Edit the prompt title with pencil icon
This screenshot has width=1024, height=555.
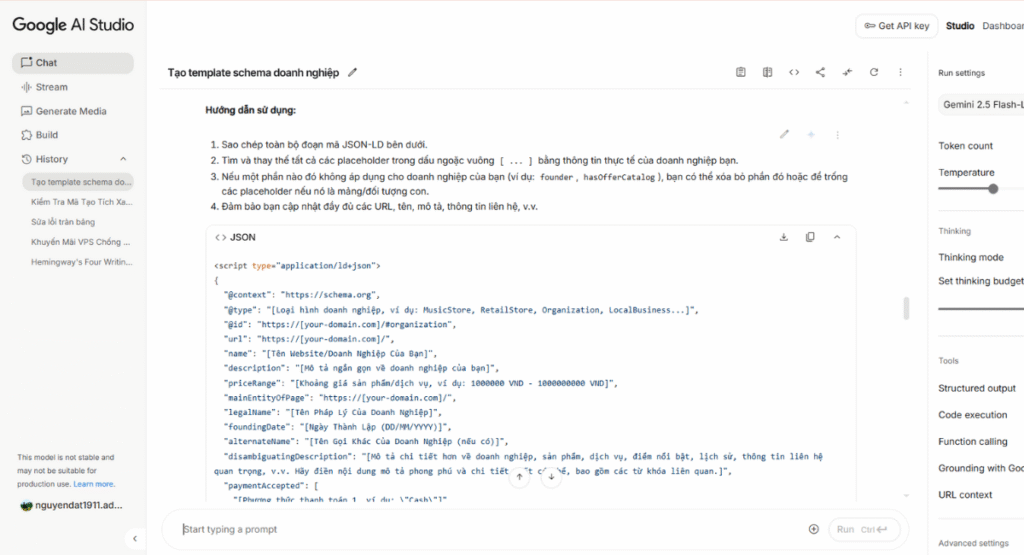[x=352, y=73]
